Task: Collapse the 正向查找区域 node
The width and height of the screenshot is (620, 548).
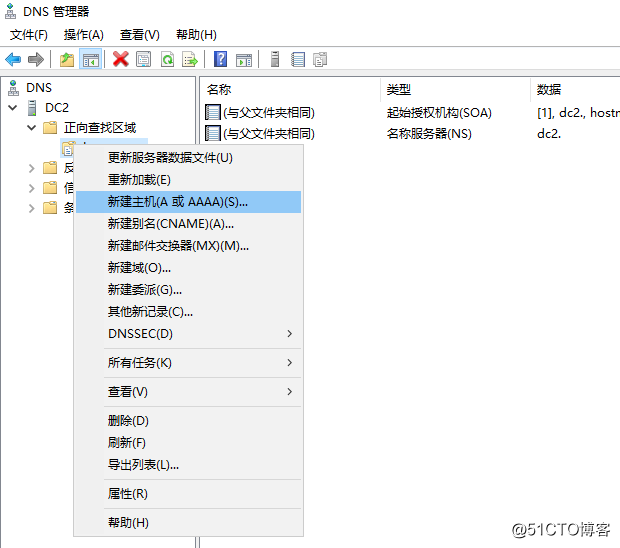Action: click(x=32, y=128)
